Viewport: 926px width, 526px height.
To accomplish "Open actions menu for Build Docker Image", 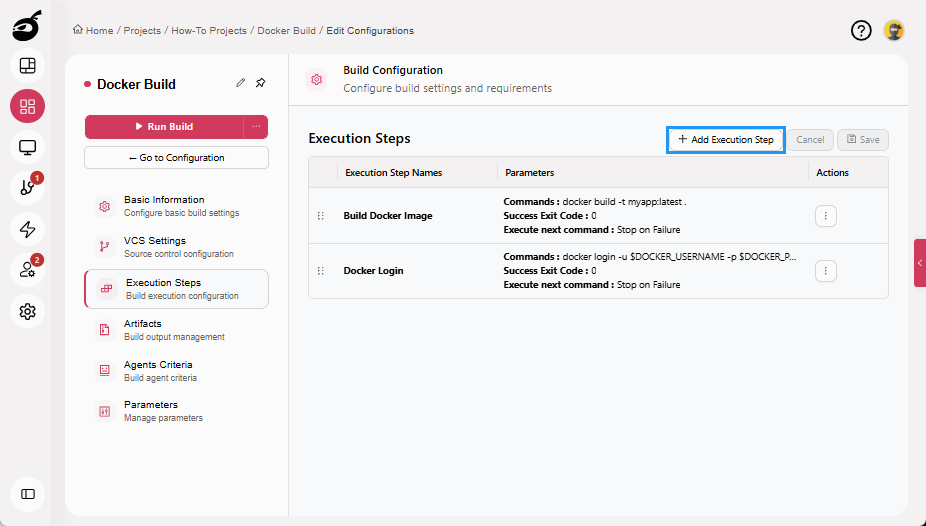I will [x=826, y=215].
